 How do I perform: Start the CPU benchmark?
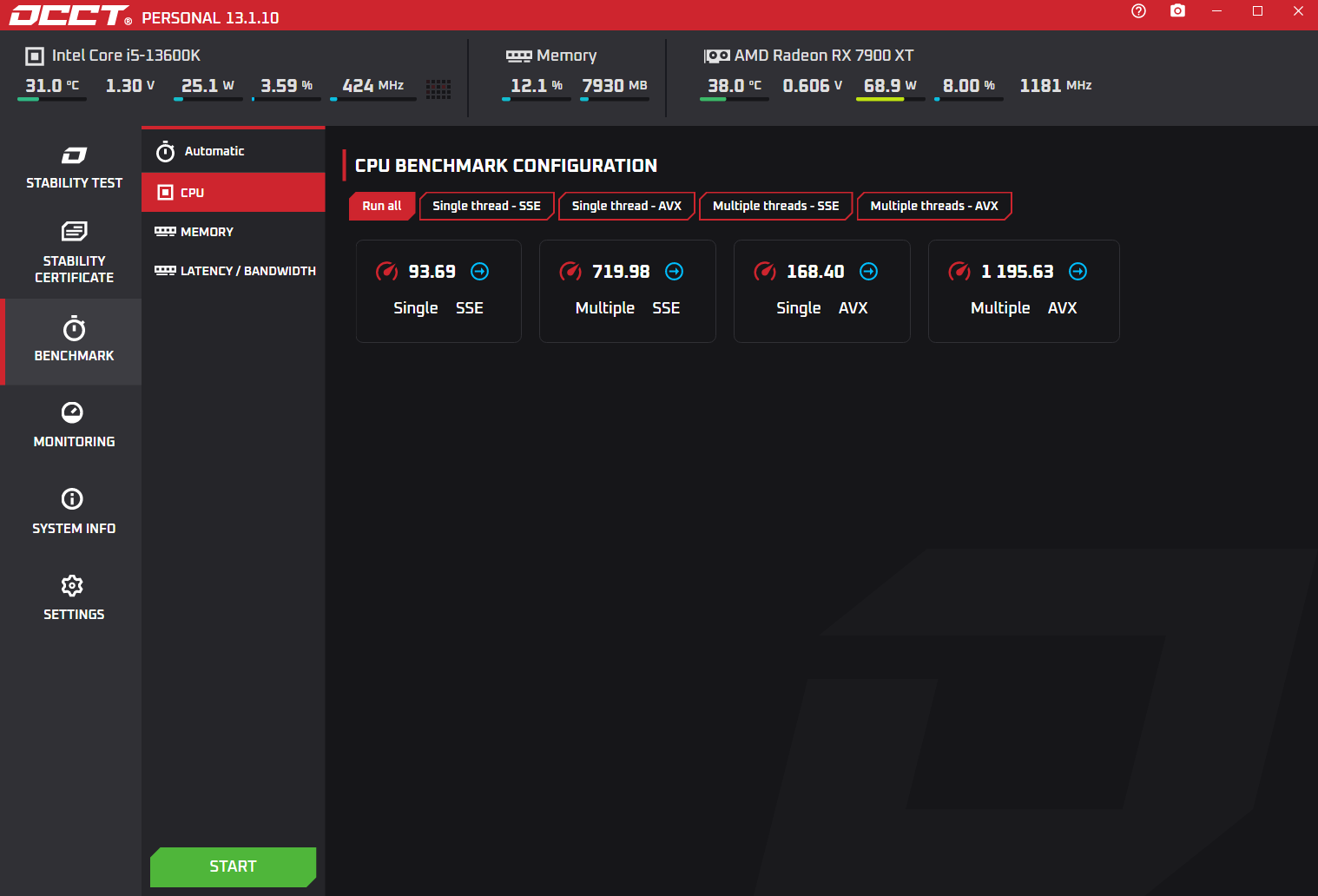tap(233, 866)
